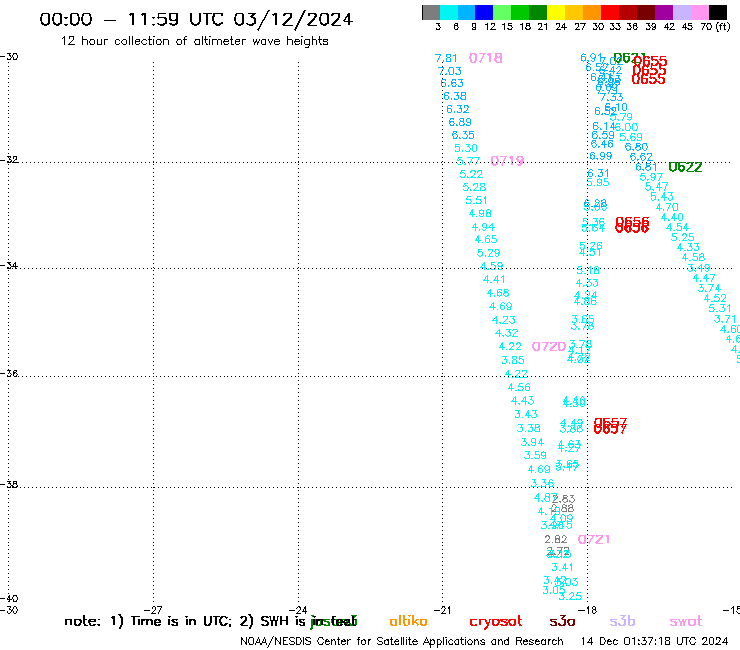This screenshot has height=650, width=740.
Task: Click the wave height value '3.94'
Action: click(532, 442)
